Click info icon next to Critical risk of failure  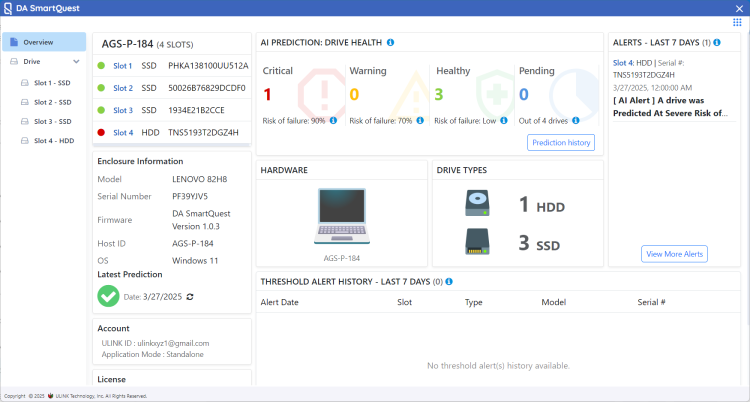click(x=333, y=120)
